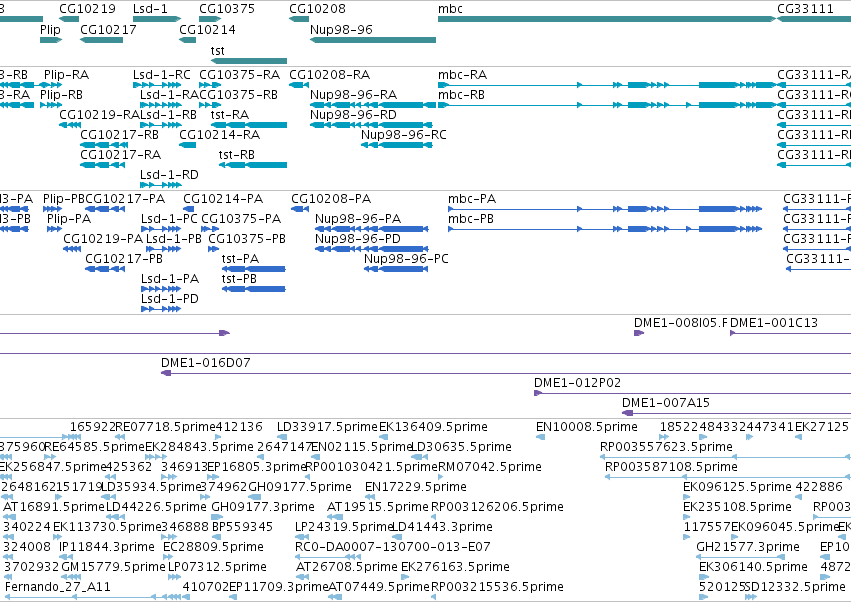The height and width of the screenshot is (602, 851).
Task: Select transcript CG10208-RA
Action: pos(299,85)
